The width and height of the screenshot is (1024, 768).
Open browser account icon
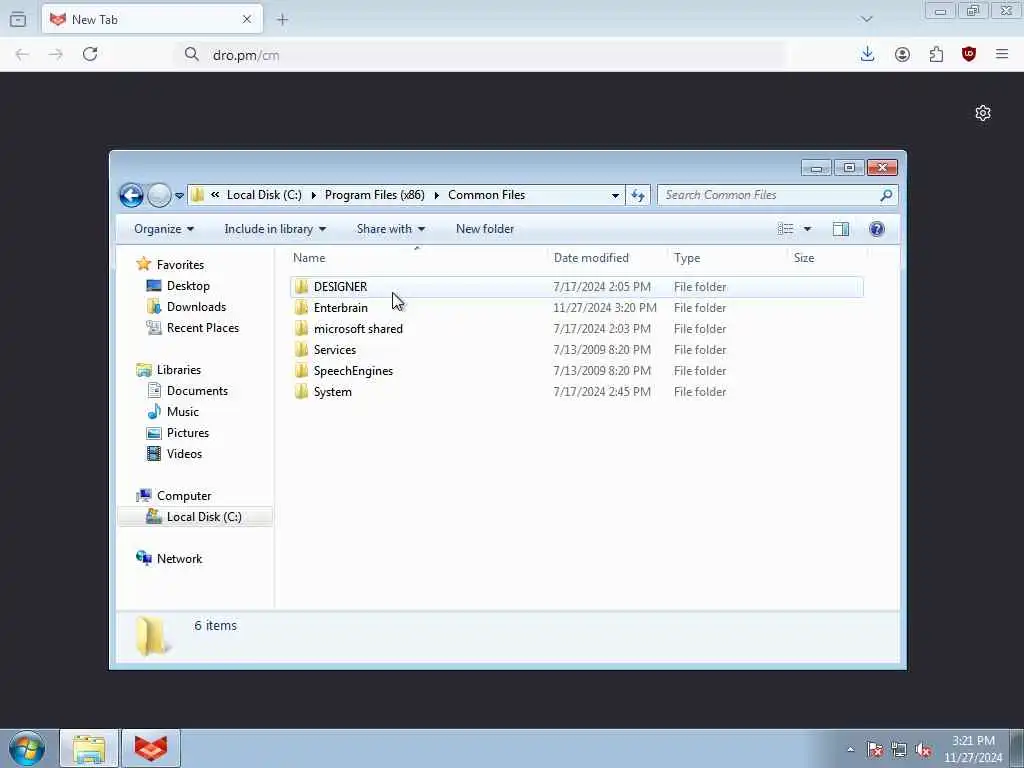[x=902, y=55]
